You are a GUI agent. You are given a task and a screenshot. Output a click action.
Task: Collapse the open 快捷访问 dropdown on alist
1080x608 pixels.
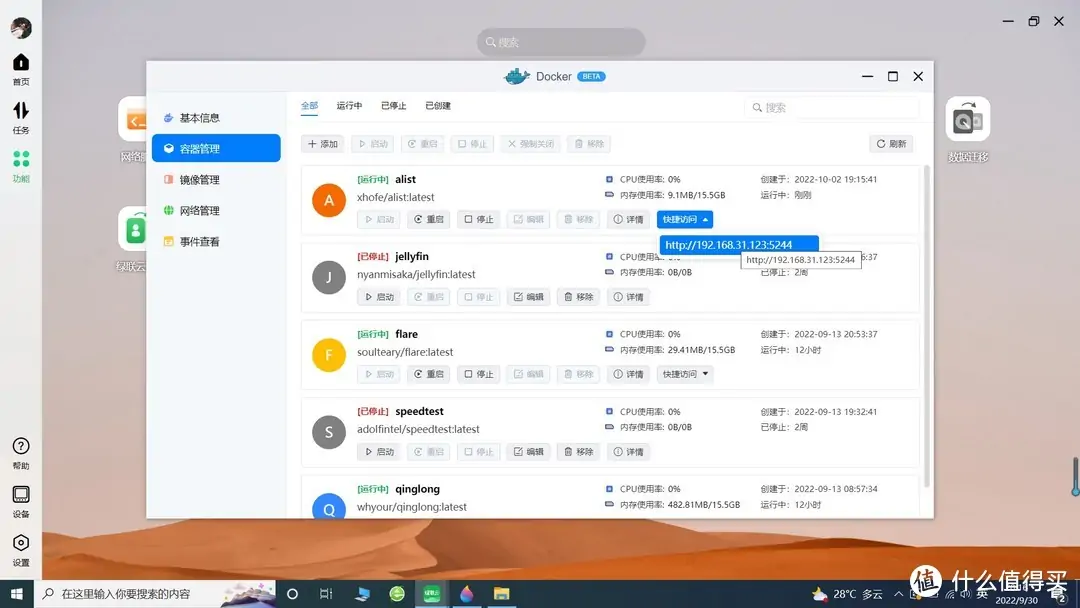[684, 218]
